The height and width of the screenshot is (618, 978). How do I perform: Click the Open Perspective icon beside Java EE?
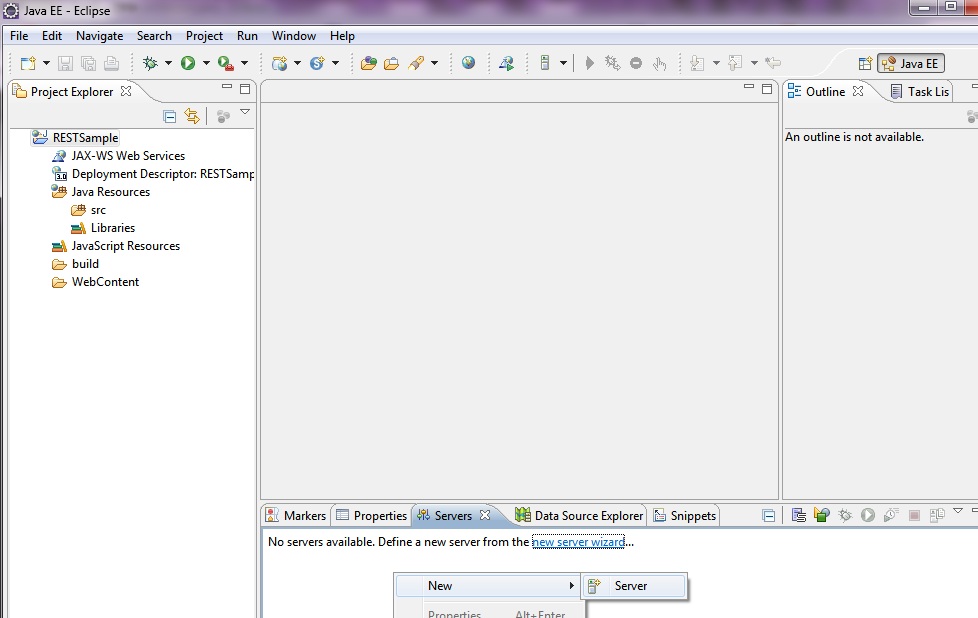pyautogui.click(x=865, y=63)
